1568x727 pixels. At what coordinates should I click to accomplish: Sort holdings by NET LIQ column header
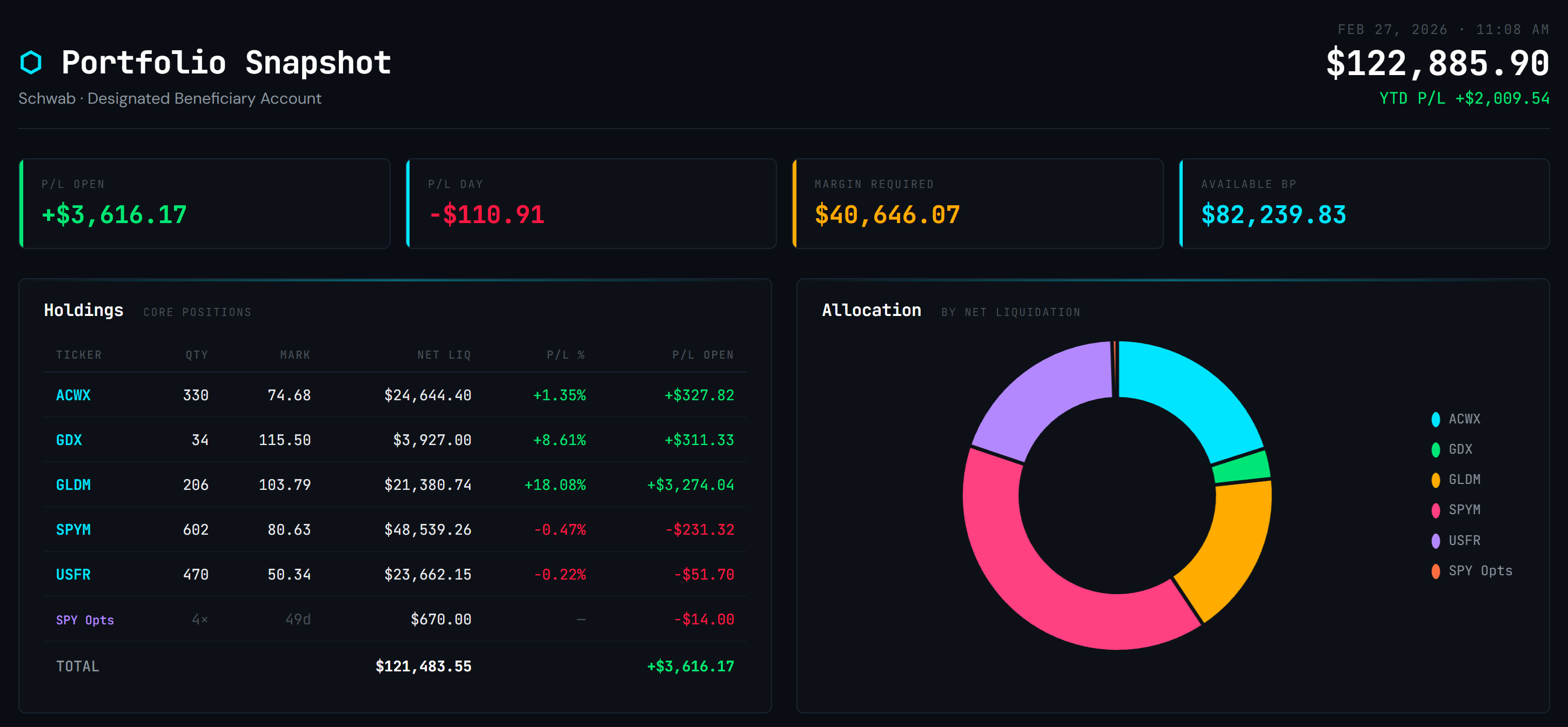[444, 355]
